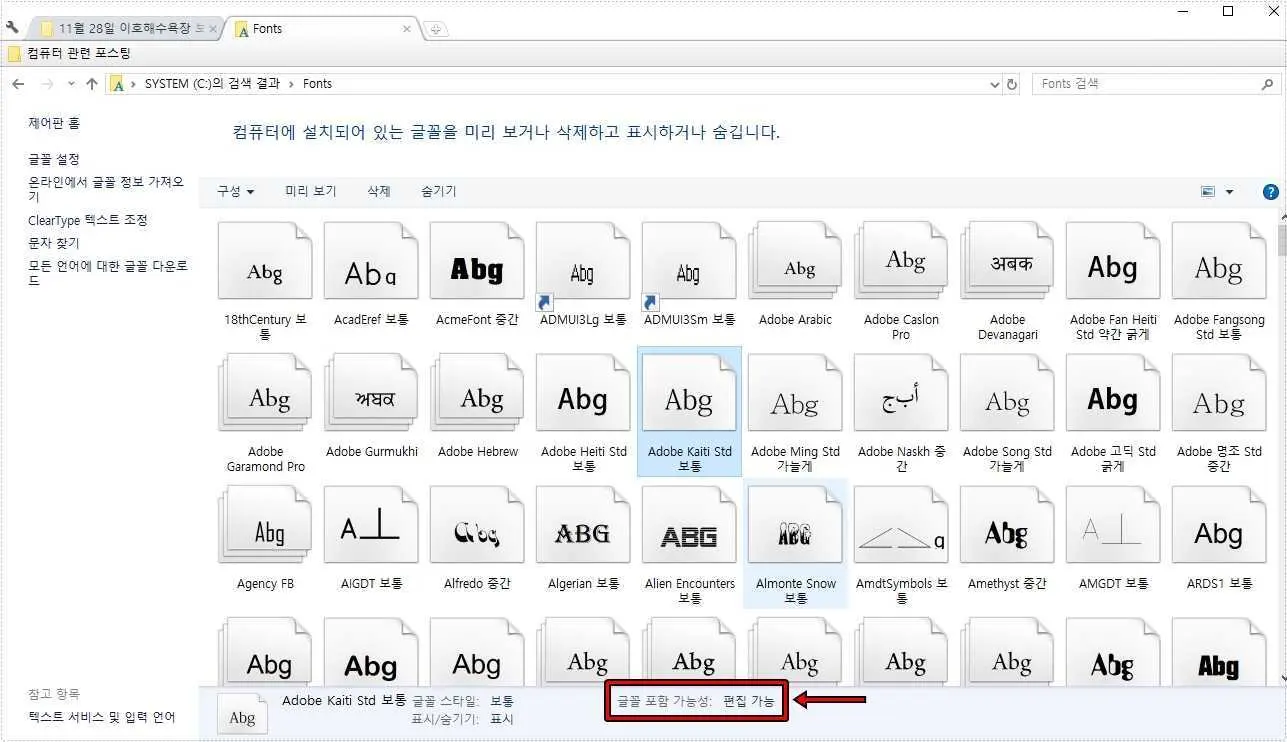Select the Adobe Devanagari font family
Screen dimensions: 1287x742
click(1007, 261)
